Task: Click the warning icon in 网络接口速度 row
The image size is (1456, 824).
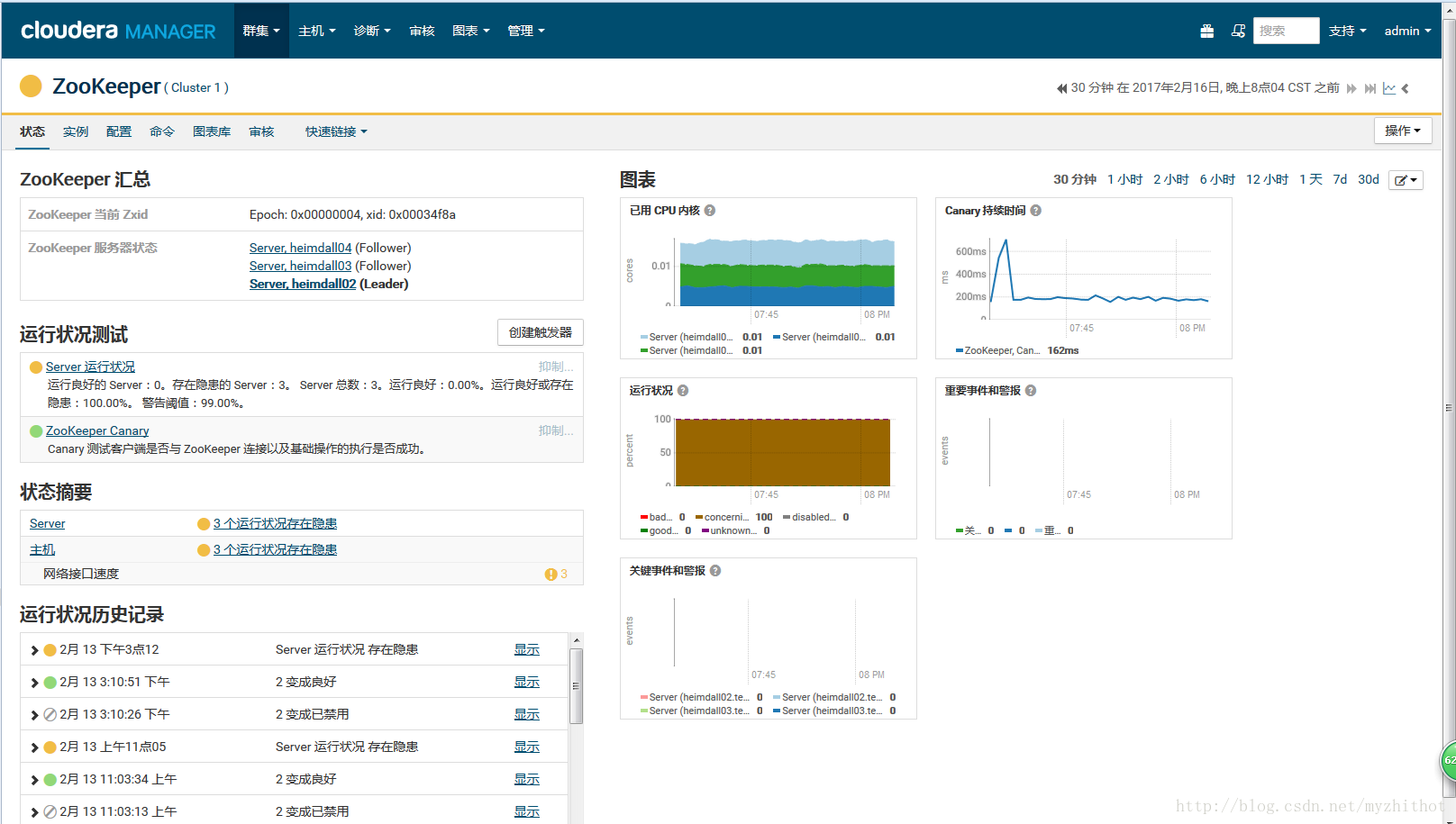Action: click(x=551, y=575)
